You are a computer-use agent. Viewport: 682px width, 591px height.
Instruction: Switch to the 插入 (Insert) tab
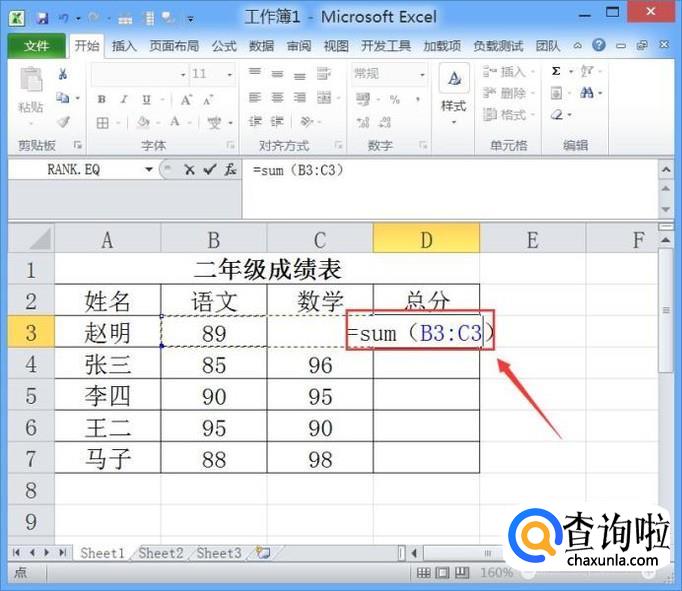(x=124, y=46)
